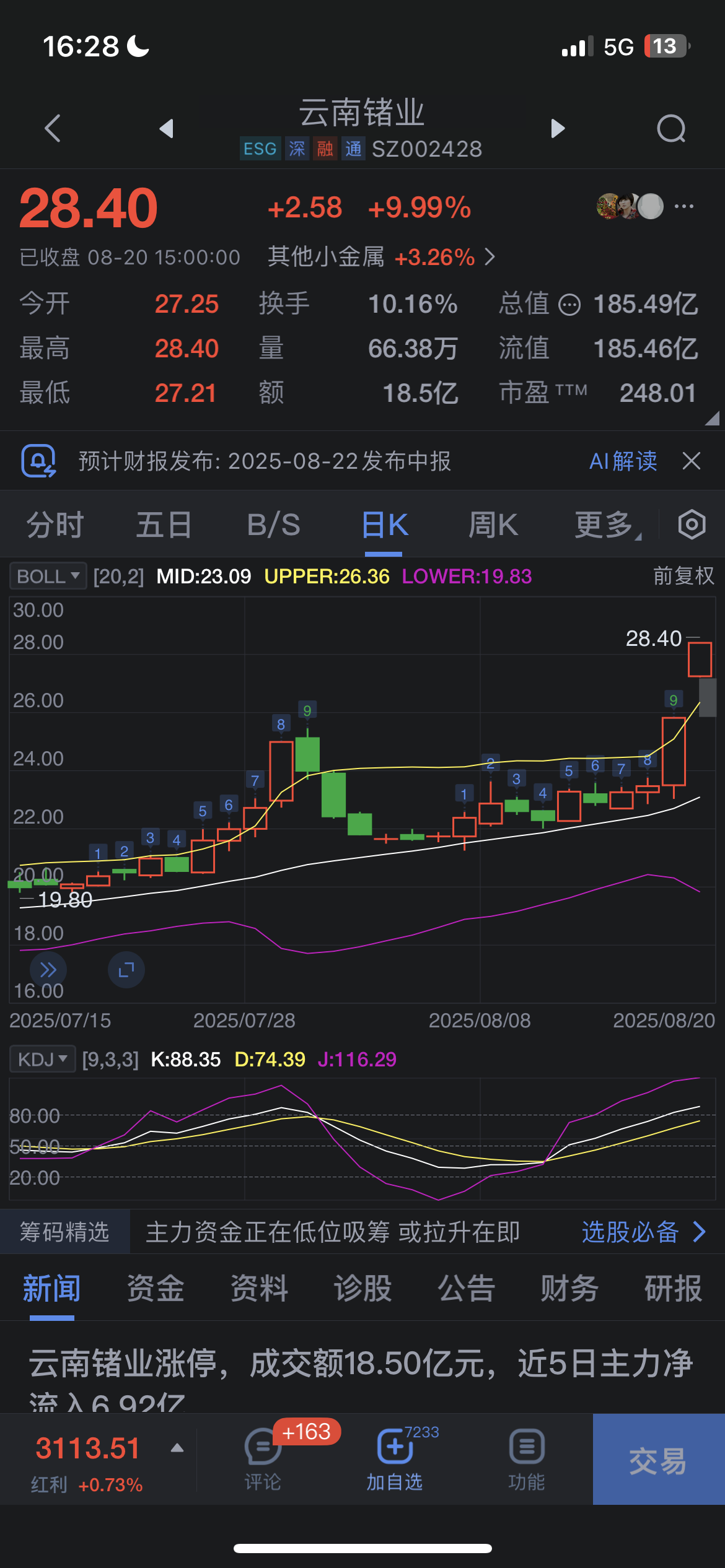Expand the 更多 chart period dropdown
Screen dimensions: 725x1568
607,525
